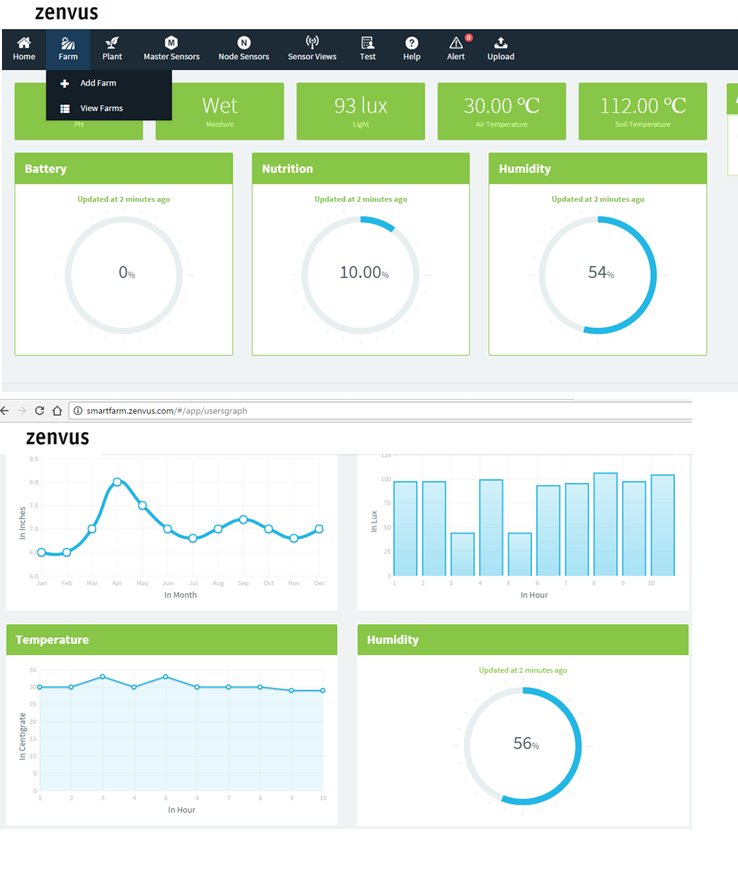Open Sensor Views antenna icon
Viewport: 738px width, 869px height.
[x=312, y=43]
